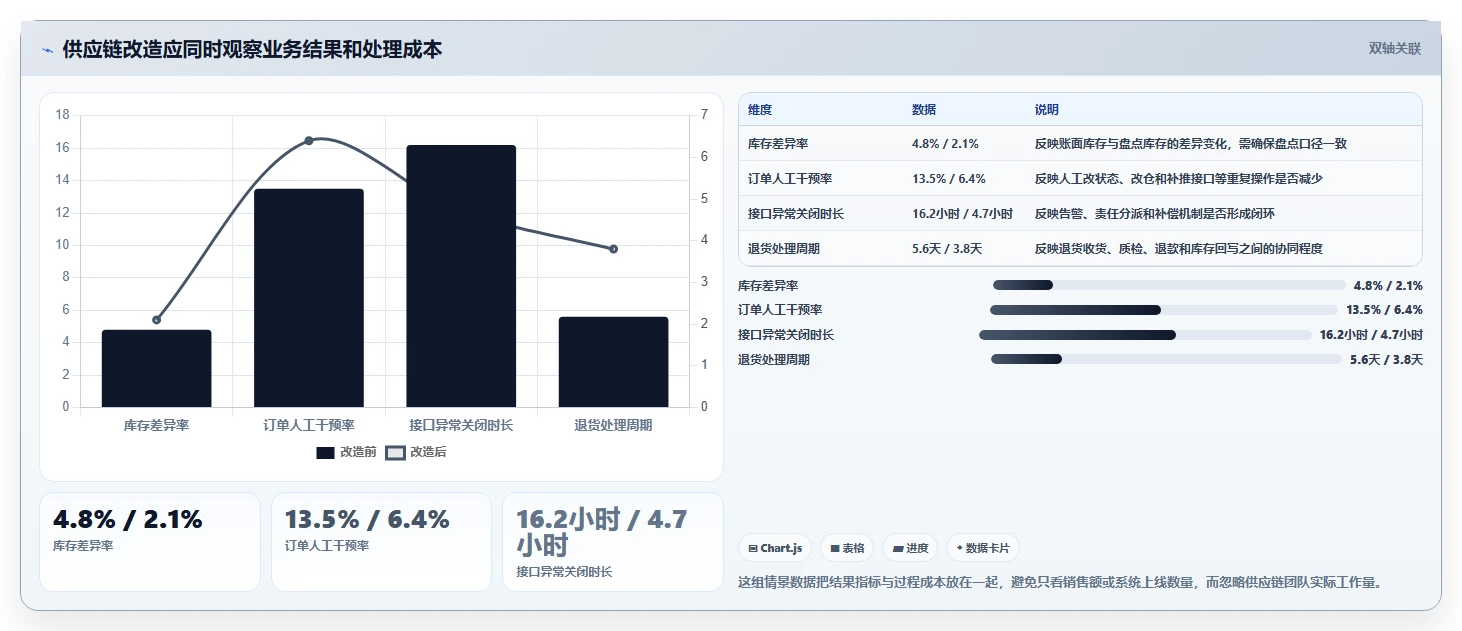Click the 退货处理周期 progress bar
Screen dimensions: 1462x631
(1166, 359)
